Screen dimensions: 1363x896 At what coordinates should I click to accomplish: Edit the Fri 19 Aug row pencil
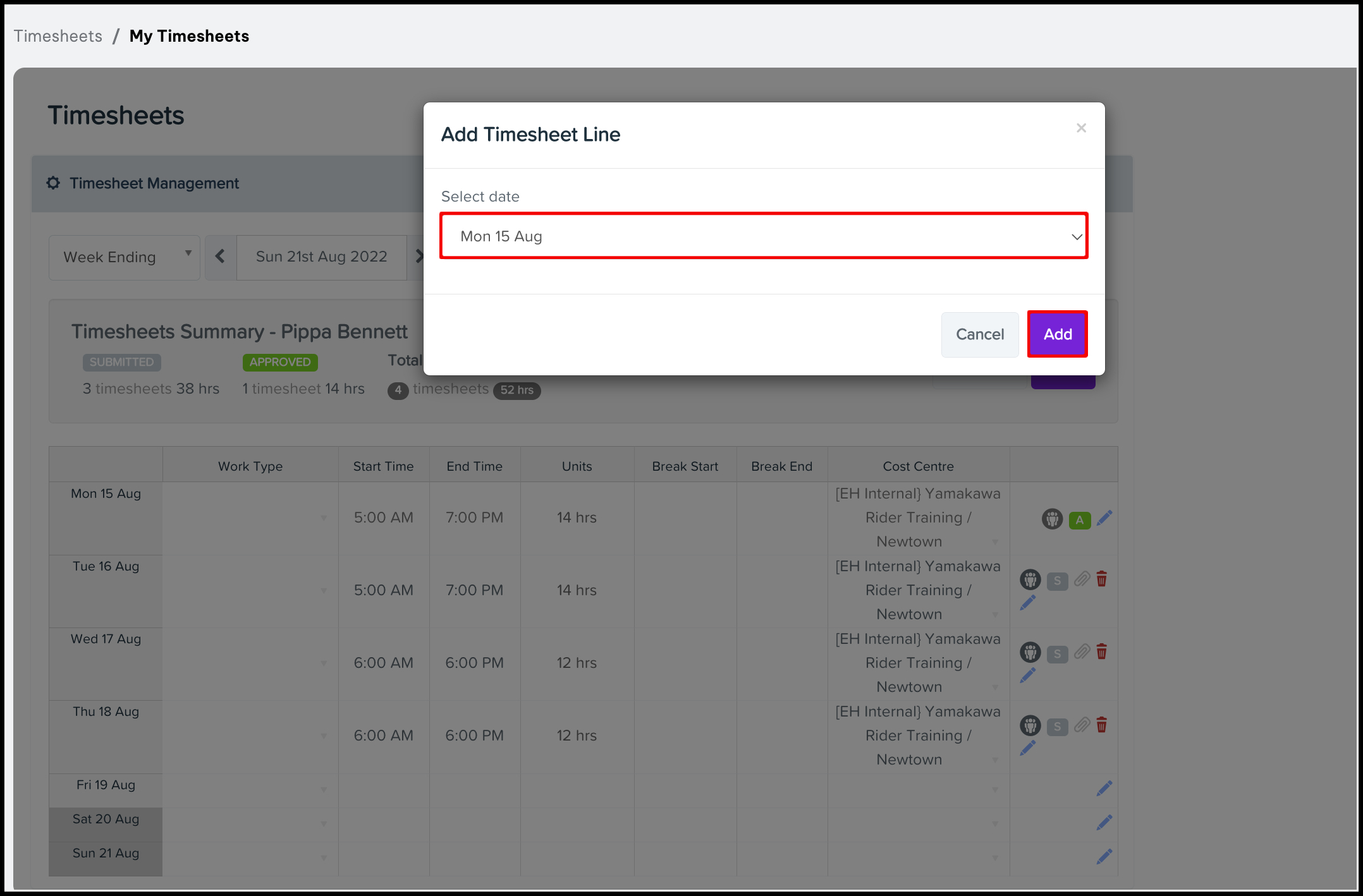pos(1104,789)
